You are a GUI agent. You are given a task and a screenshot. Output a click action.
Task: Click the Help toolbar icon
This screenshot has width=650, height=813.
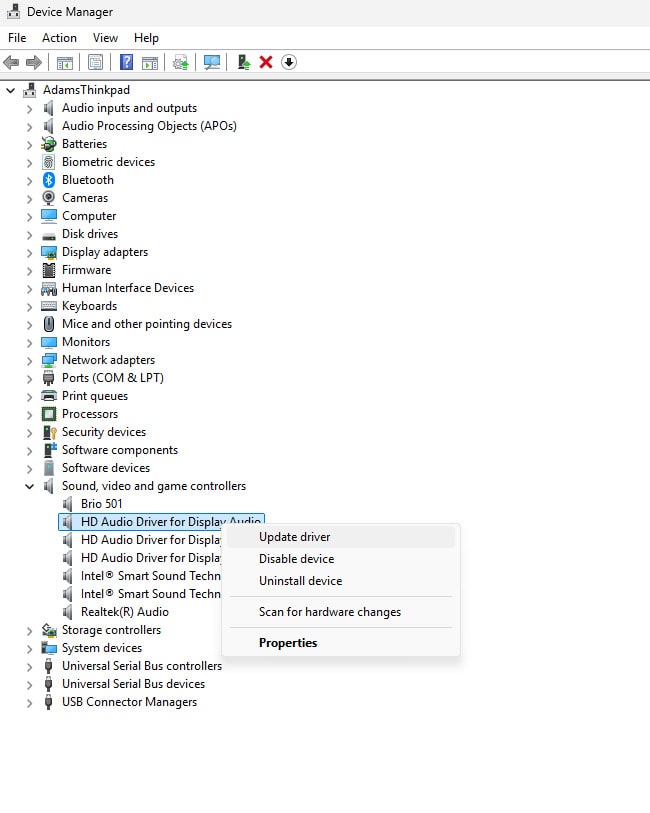pyautogui.click(x=126, y=62)
